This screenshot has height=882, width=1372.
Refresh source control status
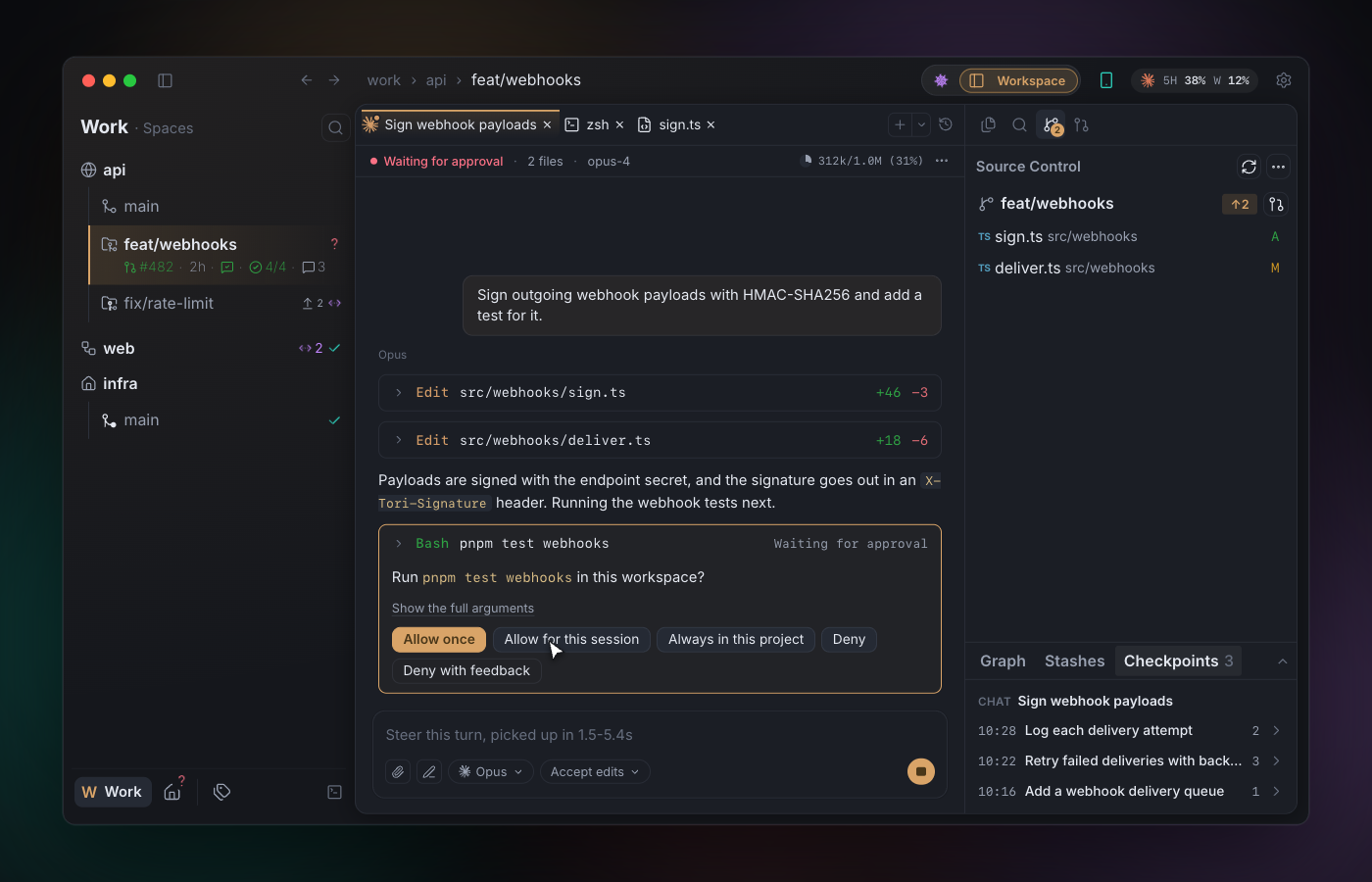(x=1249, y=167)
